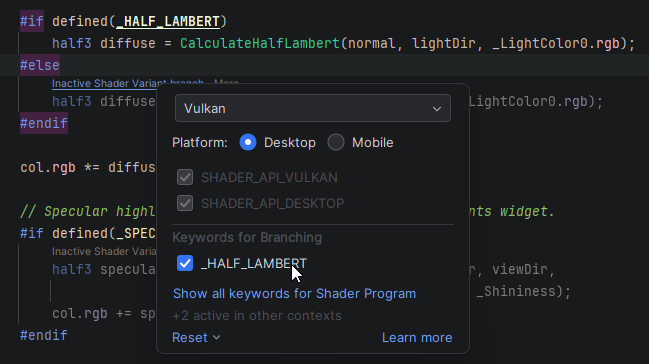Click the +2 active in other contexts text
Image resolution: width=649 pixels, height=364 pixels.
coord(257,316)
